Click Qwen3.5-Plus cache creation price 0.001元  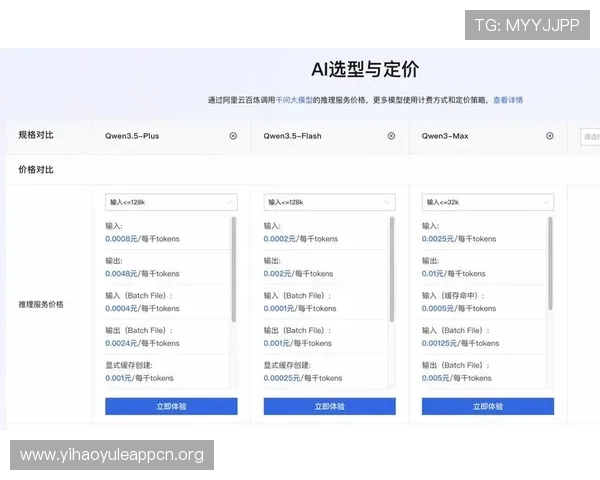tap(118, 378)
